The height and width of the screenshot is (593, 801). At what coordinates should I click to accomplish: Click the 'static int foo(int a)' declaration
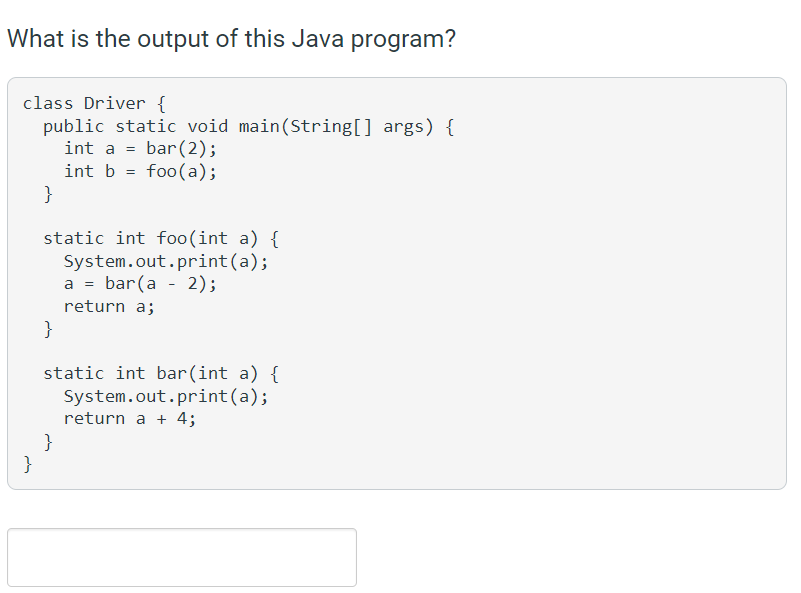click(161, 239)
